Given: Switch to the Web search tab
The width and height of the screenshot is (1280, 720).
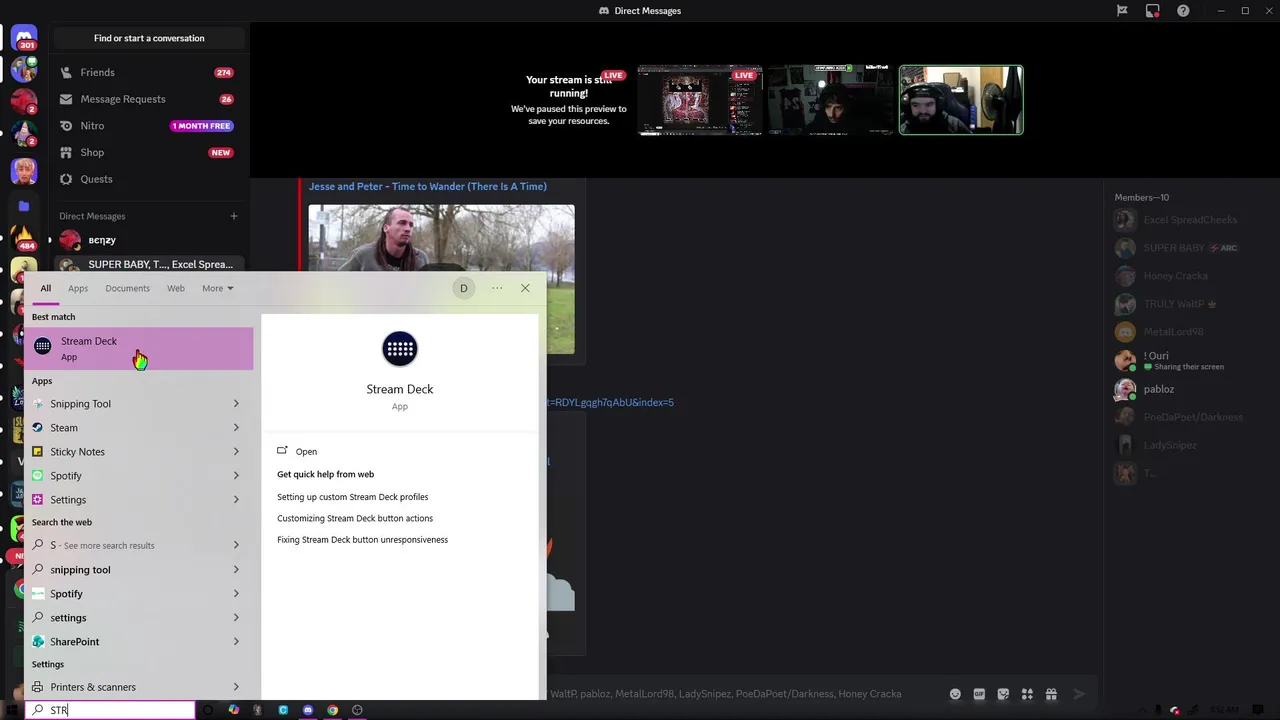Looking at the screenshot, I should pos(176,288).
